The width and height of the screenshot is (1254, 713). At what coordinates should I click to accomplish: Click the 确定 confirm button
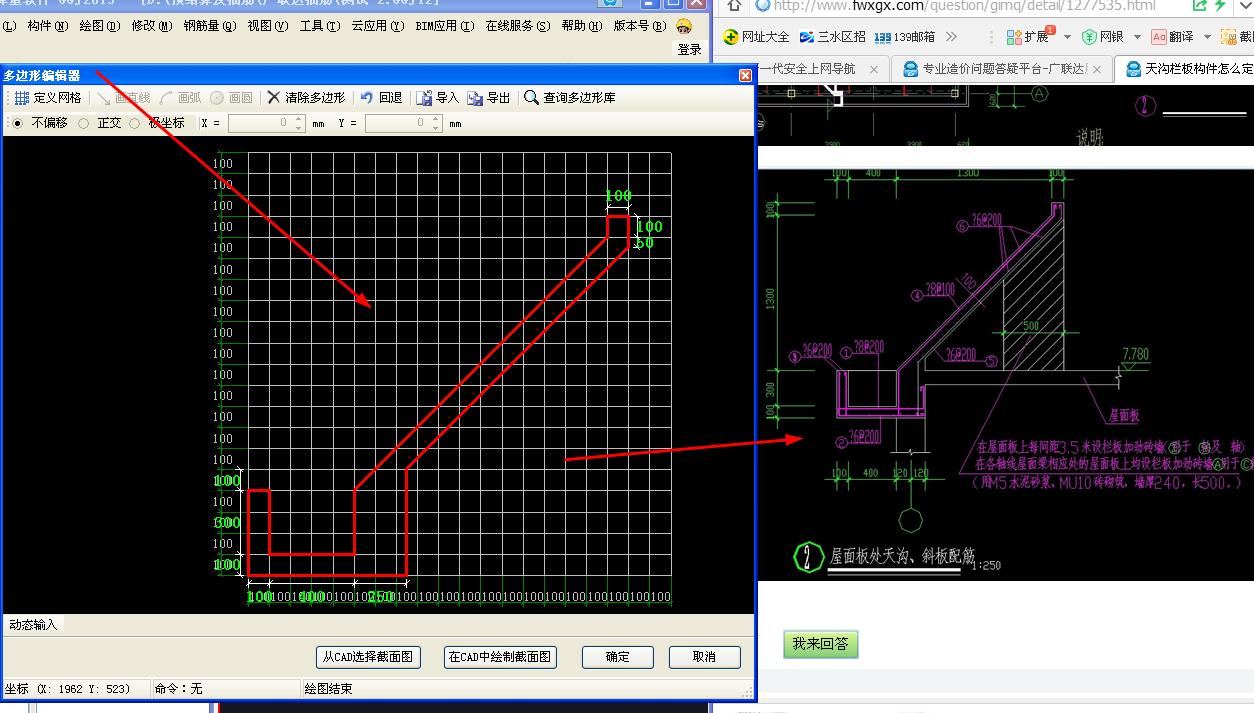[x=618, y=657]
